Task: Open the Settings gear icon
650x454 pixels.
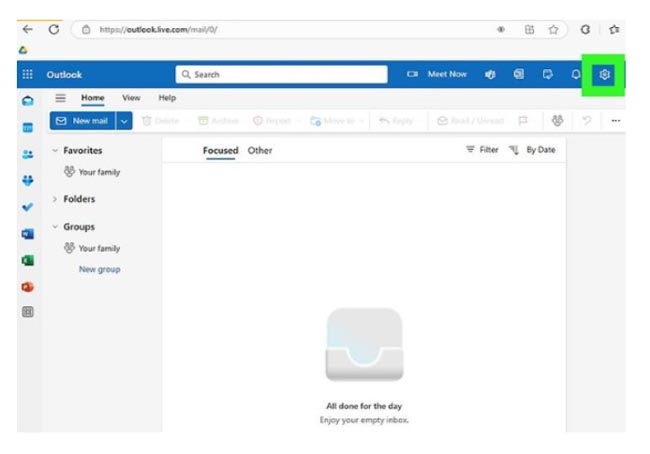Action: click(604, 75)
